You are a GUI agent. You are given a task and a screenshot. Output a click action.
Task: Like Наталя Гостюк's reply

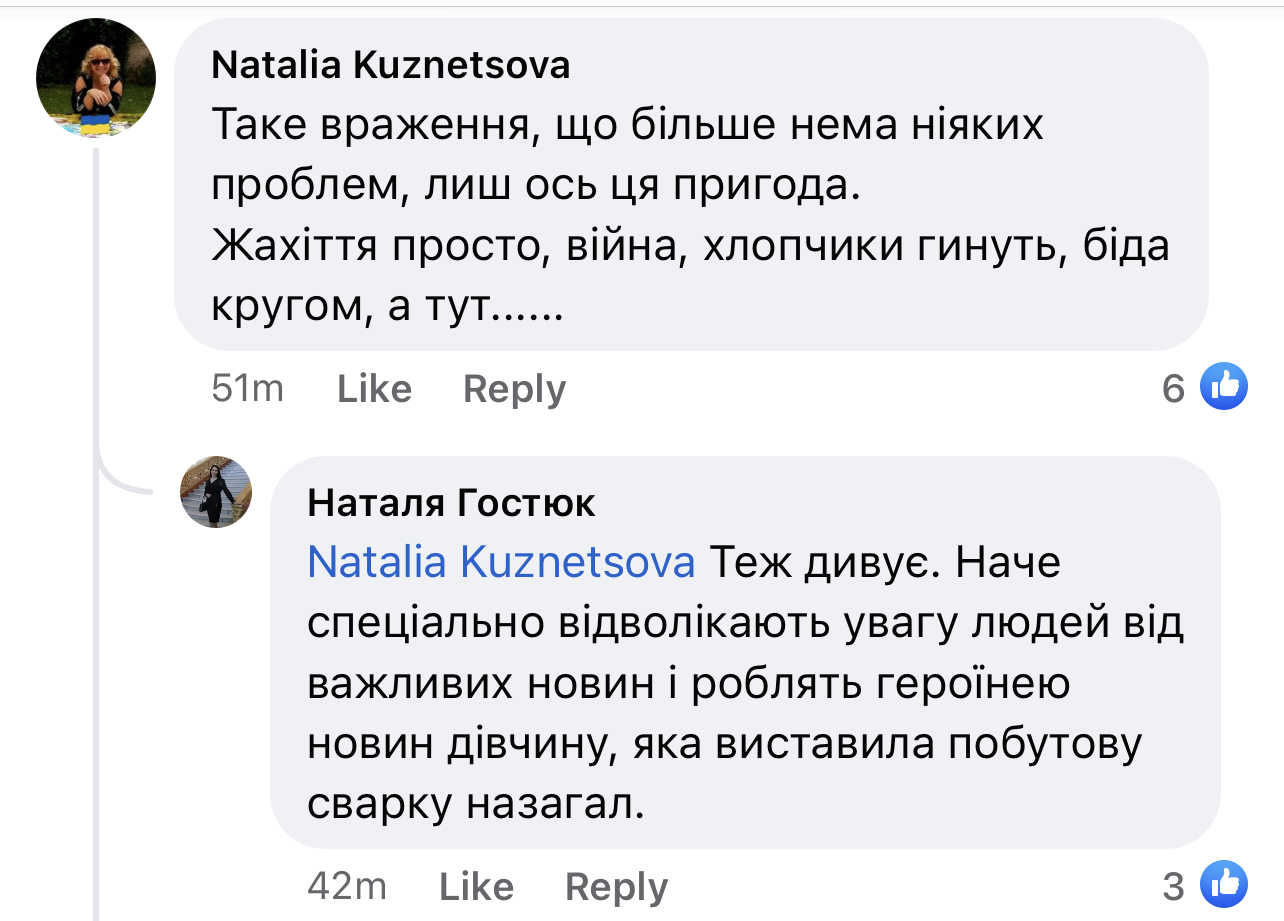click(x=476, y=886)
